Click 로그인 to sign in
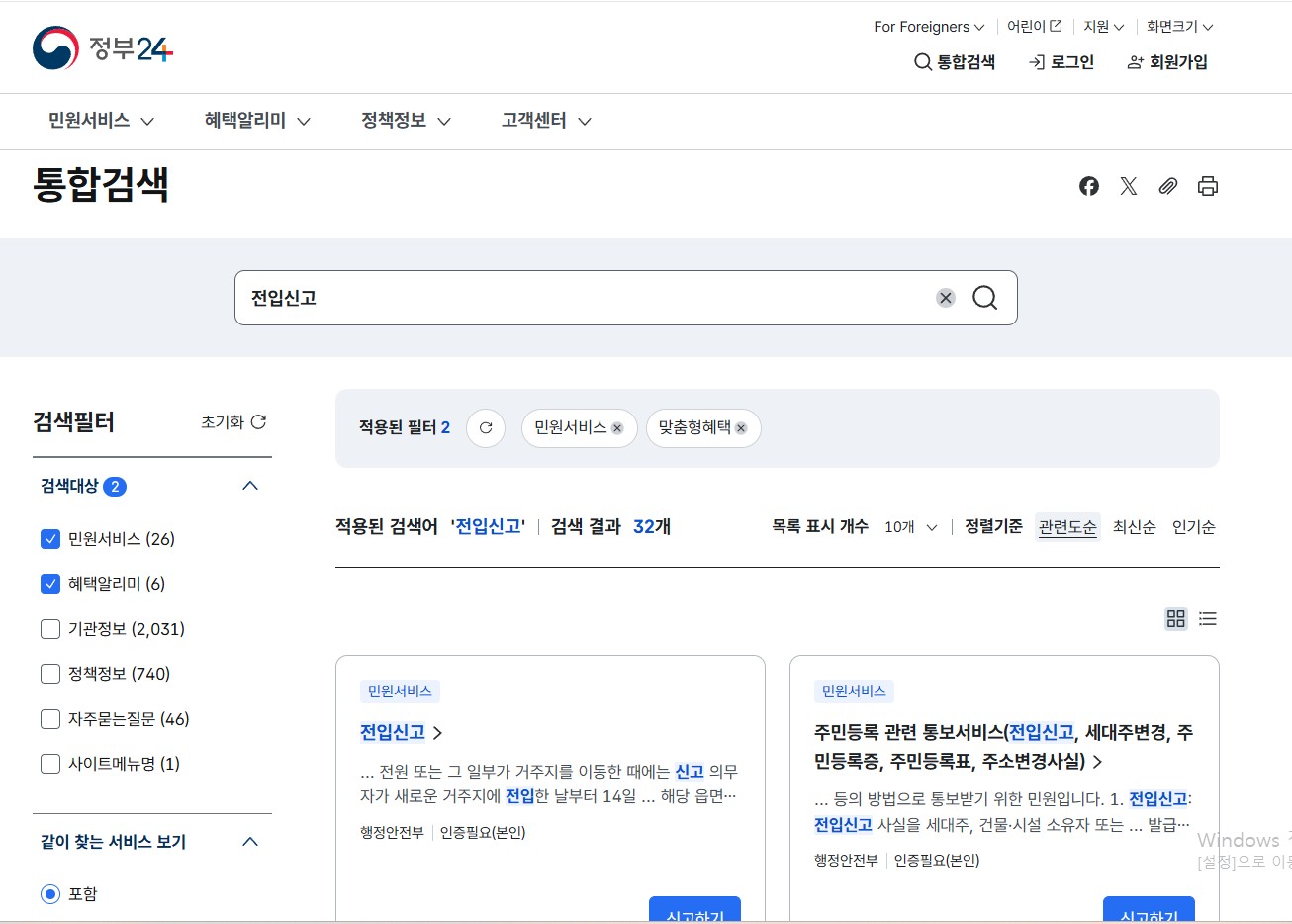 click(x=1061, y=61)
